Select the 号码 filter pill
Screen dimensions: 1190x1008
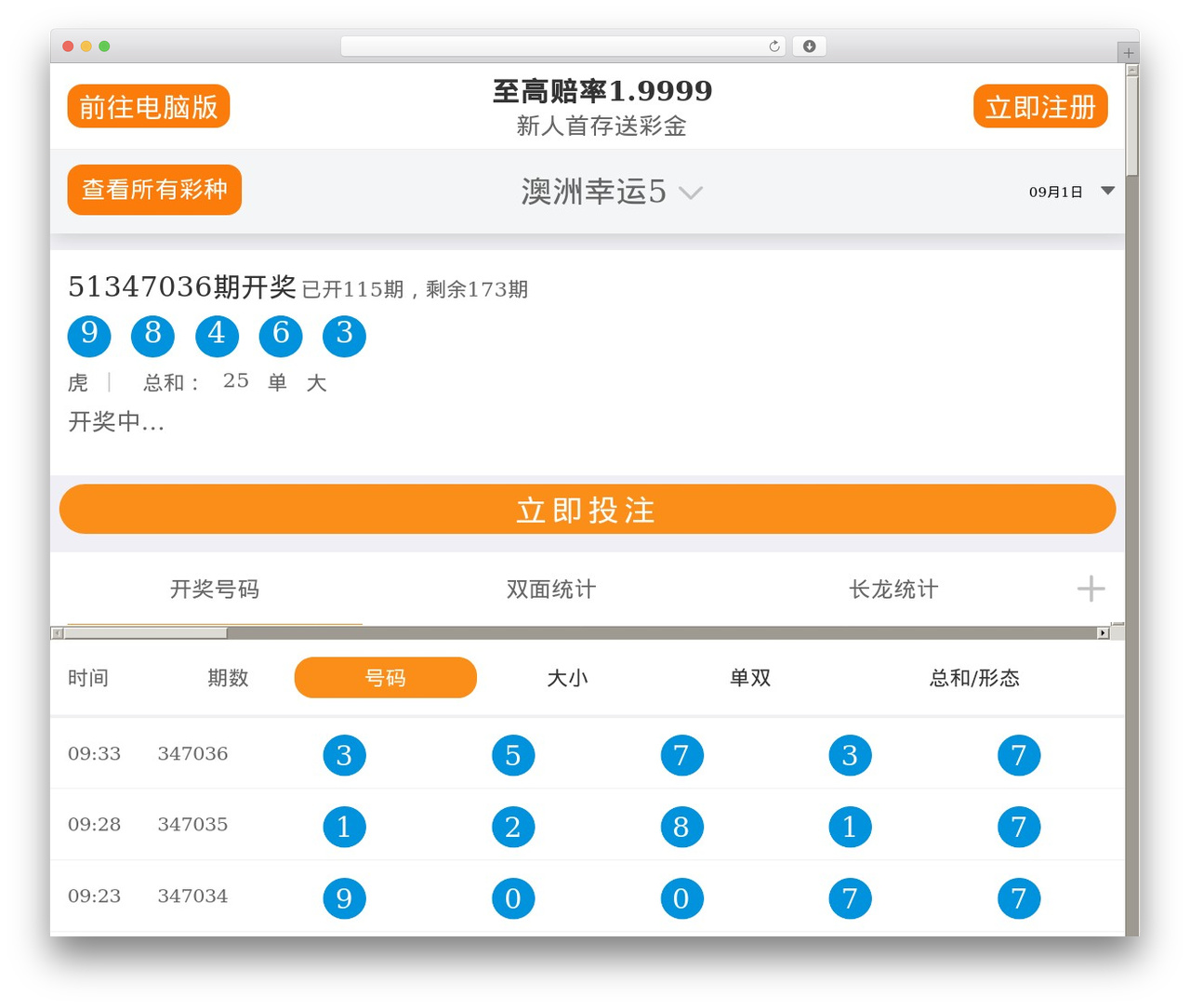[x=386, y=678]
